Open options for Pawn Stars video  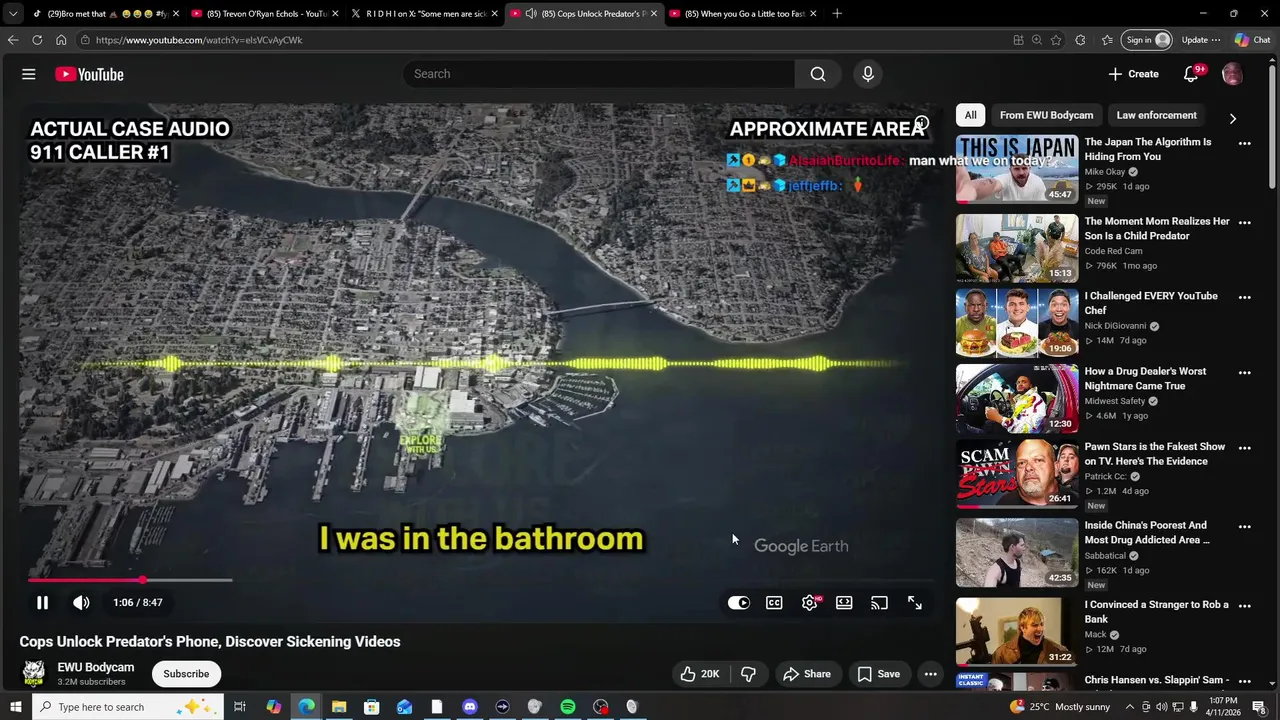pos(1245,448)
